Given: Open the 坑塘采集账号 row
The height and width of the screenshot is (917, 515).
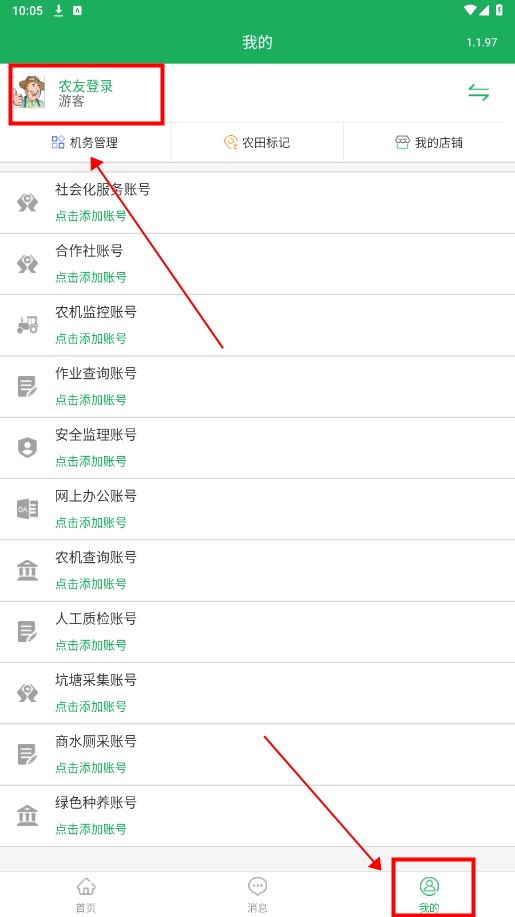Looking at the screenshot, I should [x=257, y=693].
